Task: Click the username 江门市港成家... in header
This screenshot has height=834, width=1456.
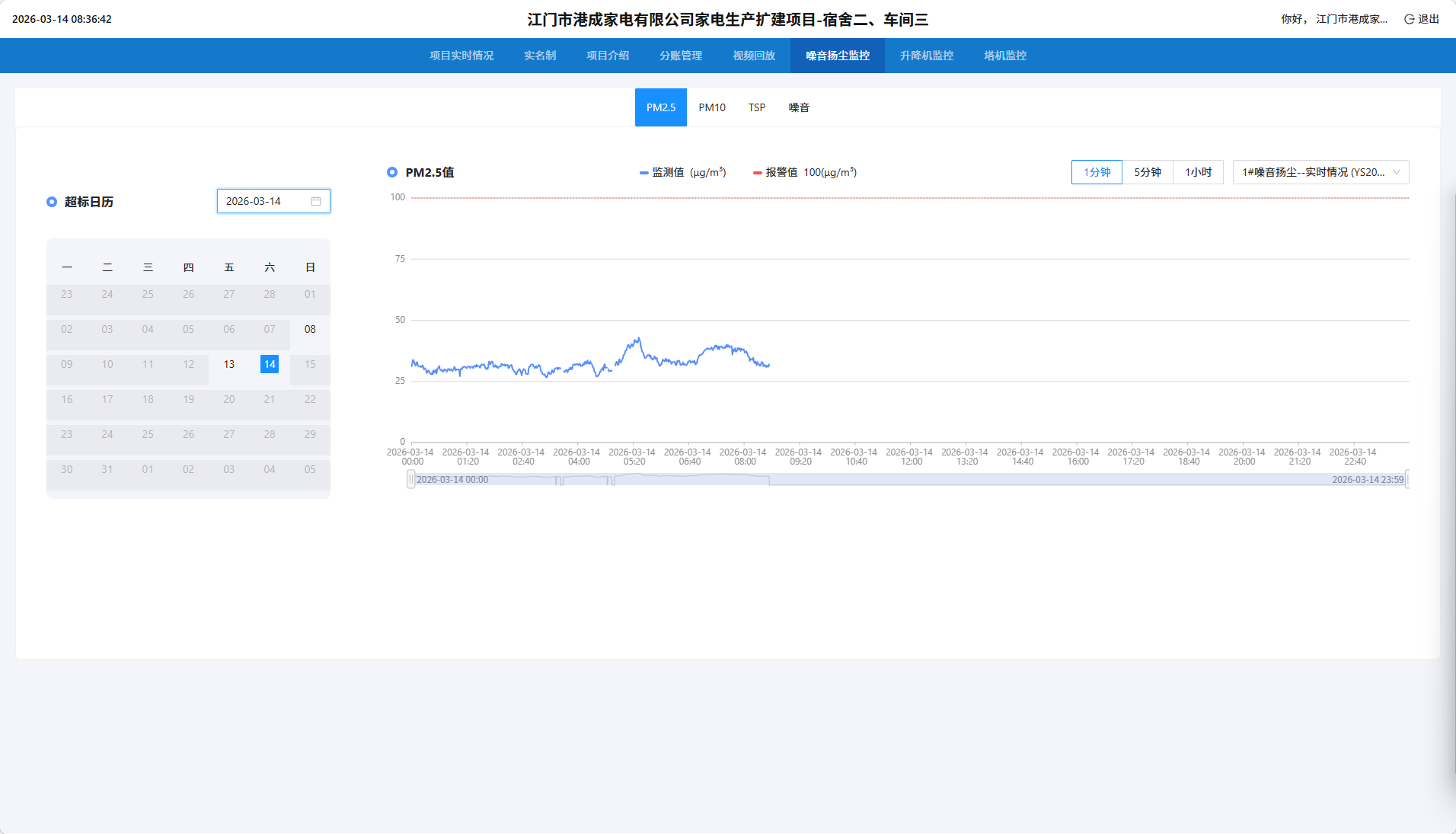Action: pos(1351,19)
